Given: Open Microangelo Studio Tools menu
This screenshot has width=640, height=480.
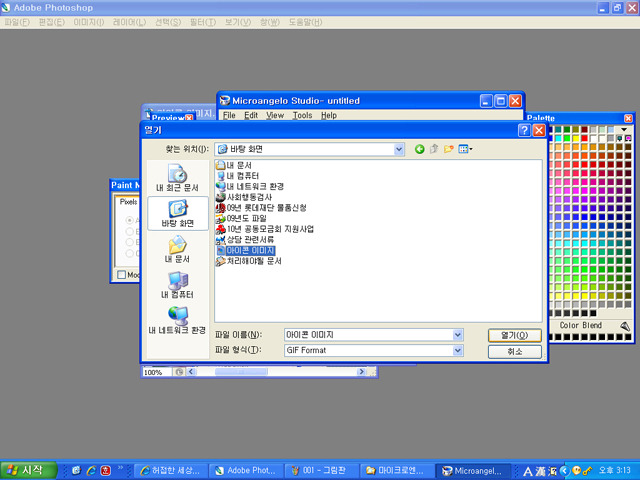Looking at the screenshot, I should pos(302,116).
